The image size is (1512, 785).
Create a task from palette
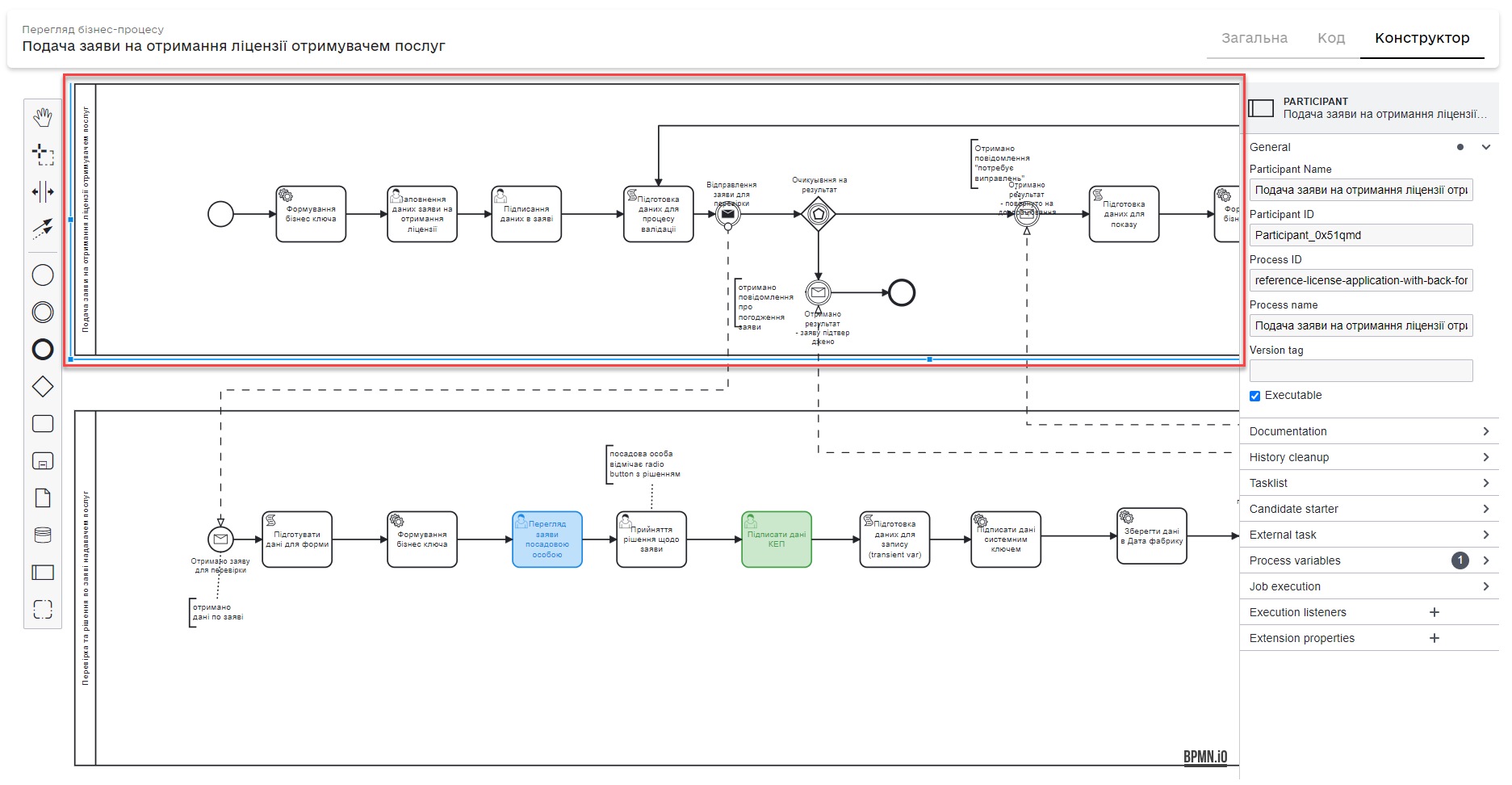coord(43,424)
